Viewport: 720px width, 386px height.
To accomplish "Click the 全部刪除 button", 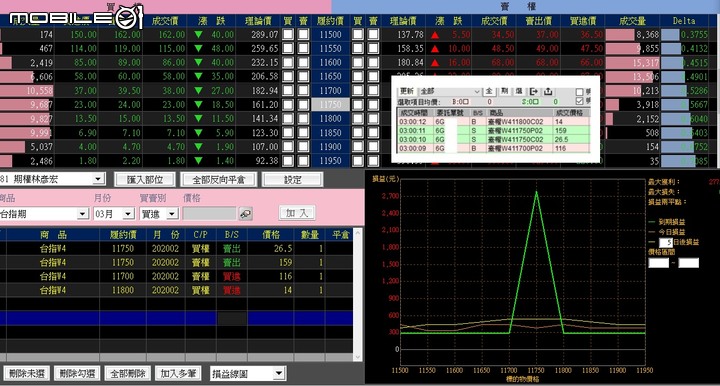I will pyautogui.click(x=128, y=374).
